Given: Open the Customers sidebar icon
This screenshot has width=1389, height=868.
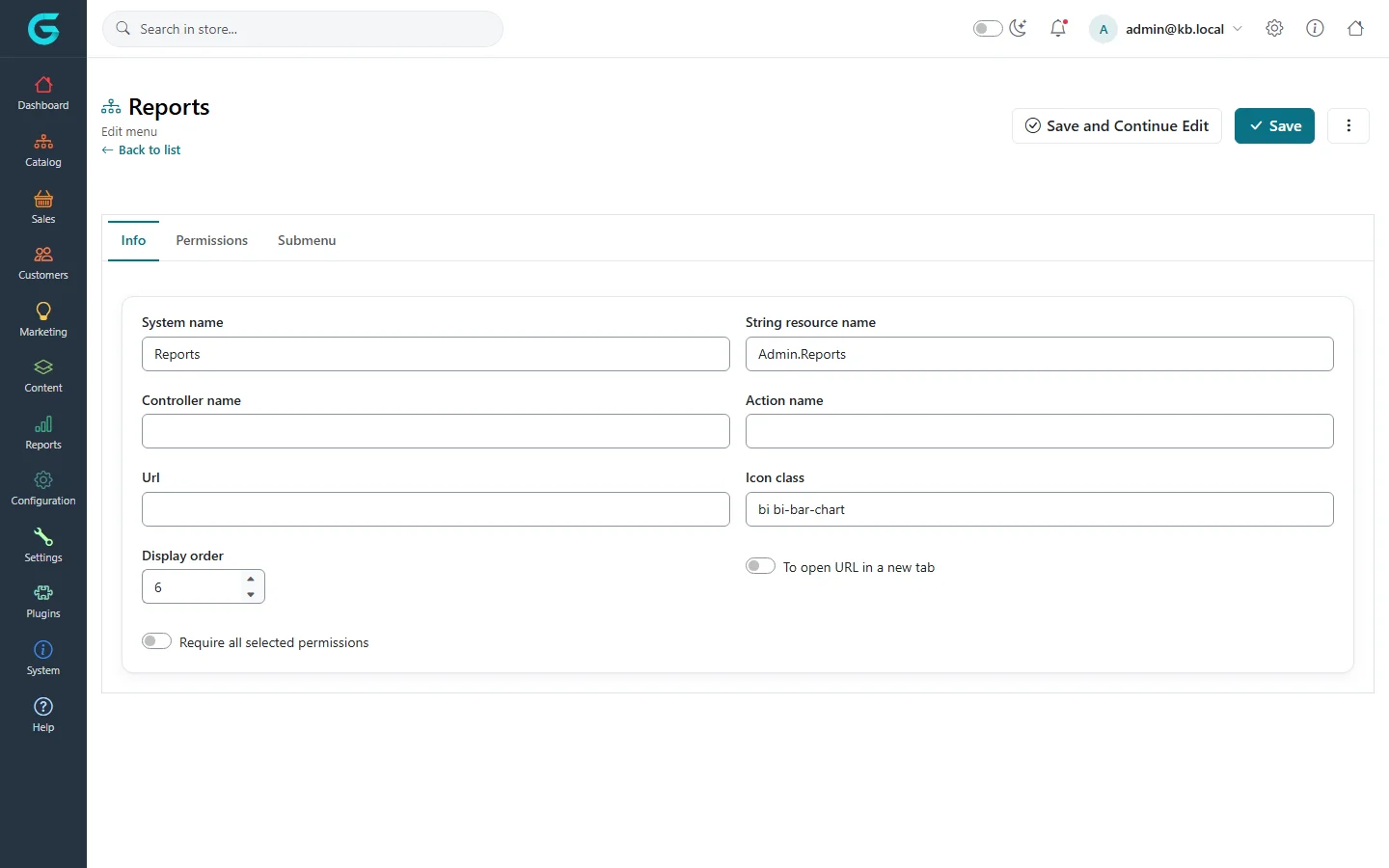Looking at the screenshot, I should tap(43, 255).
